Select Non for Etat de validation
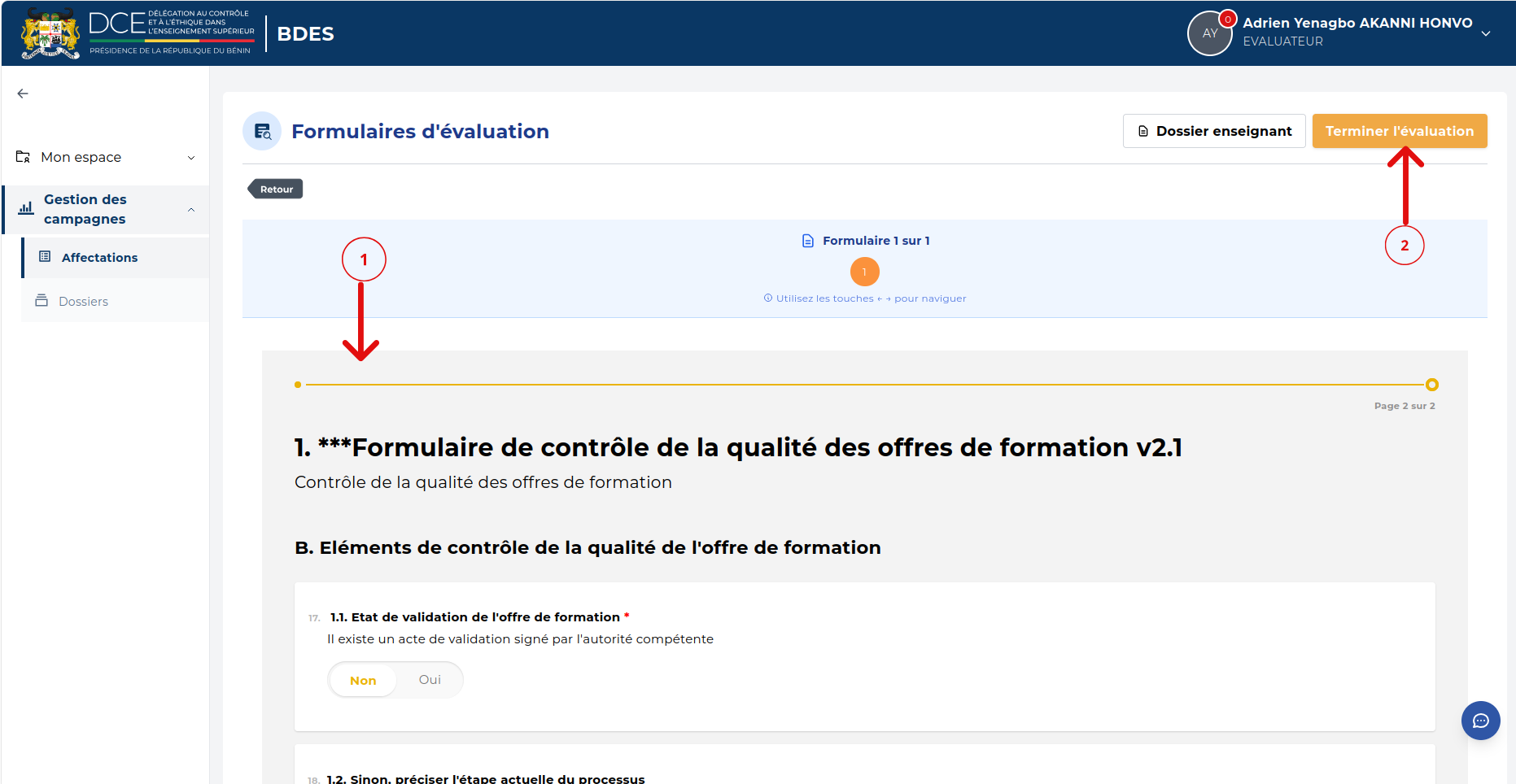Screen dimensions: 1516x784 pyautogui.click(x=363, y=680)
